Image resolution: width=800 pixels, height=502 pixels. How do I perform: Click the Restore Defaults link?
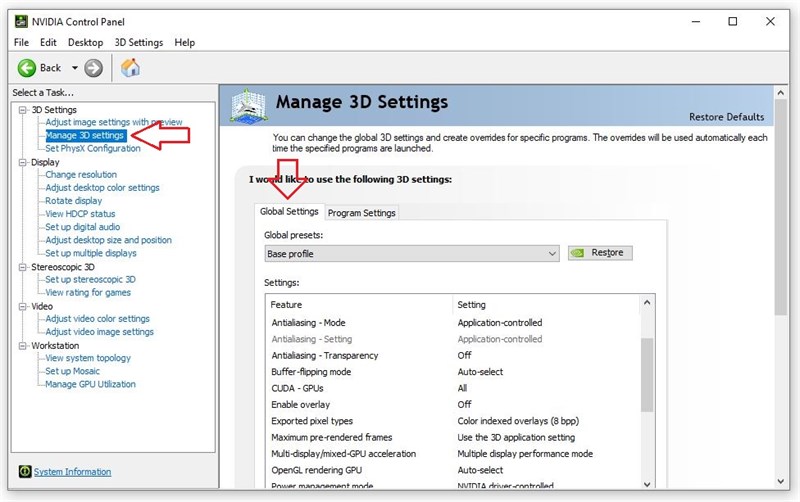pyautogui.click(x=727, y=117)
